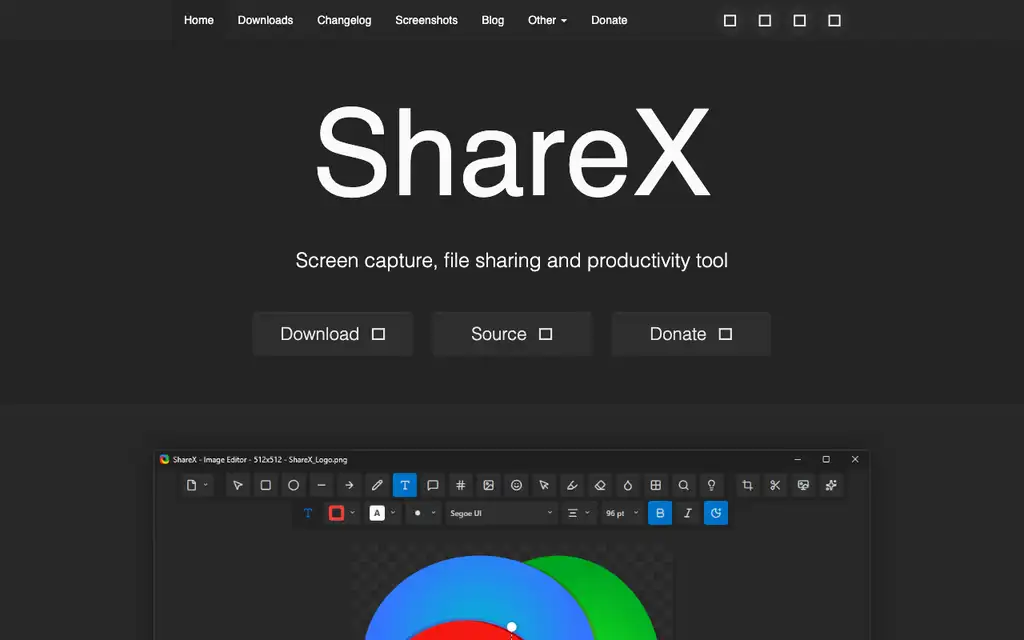
Task: Click the white handle dot on the canvas logo
Action: (512, 627)
